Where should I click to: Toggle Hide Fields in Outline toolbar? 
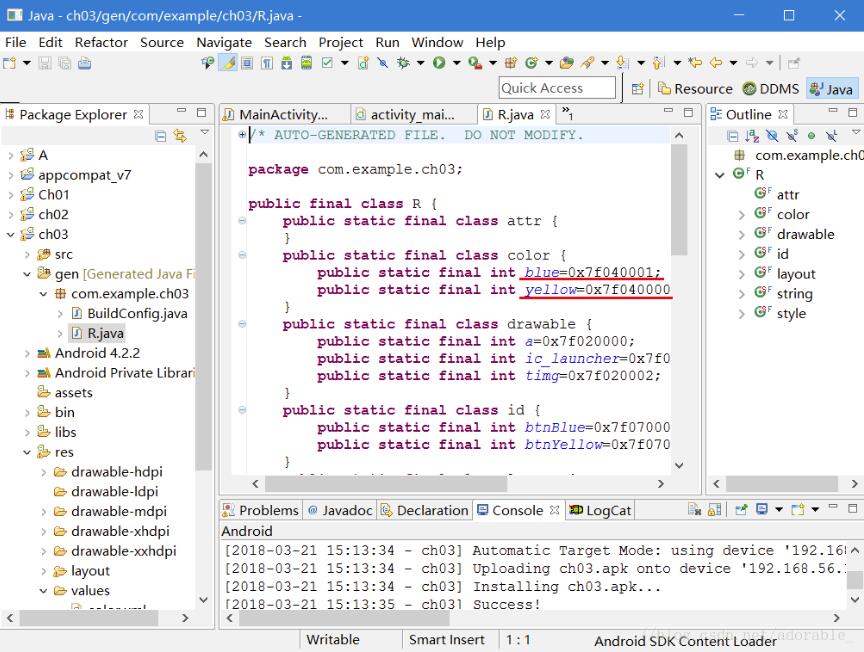[x=773, y=136]
